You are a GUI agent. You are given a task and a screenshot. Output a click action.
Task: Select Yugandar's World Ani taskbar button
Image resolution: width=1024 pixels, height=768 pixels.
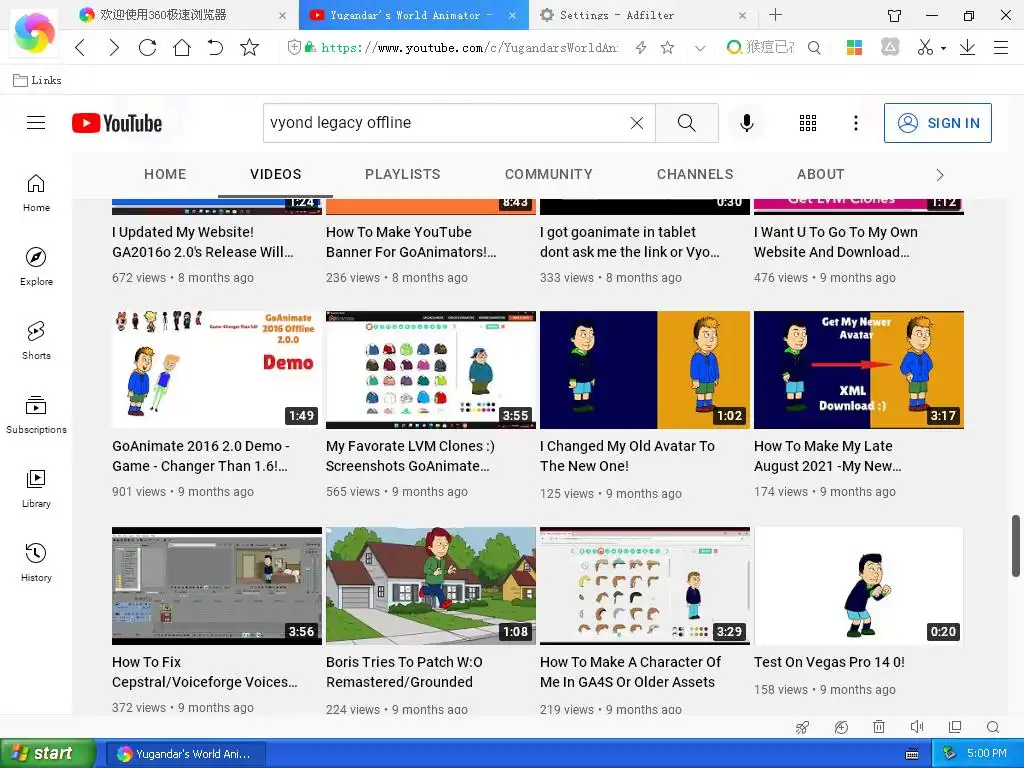[185, 754]
